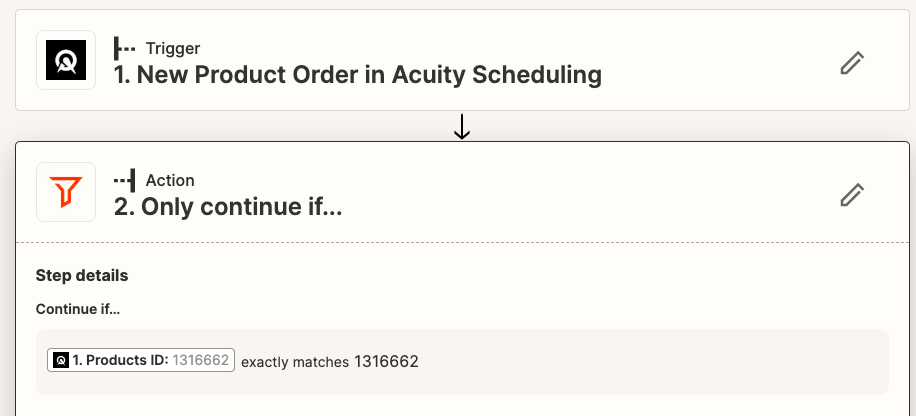The width and height of the screenshot is (916, 416).
Task: Click the comparison value 1316662
Action: coord(386,362)
